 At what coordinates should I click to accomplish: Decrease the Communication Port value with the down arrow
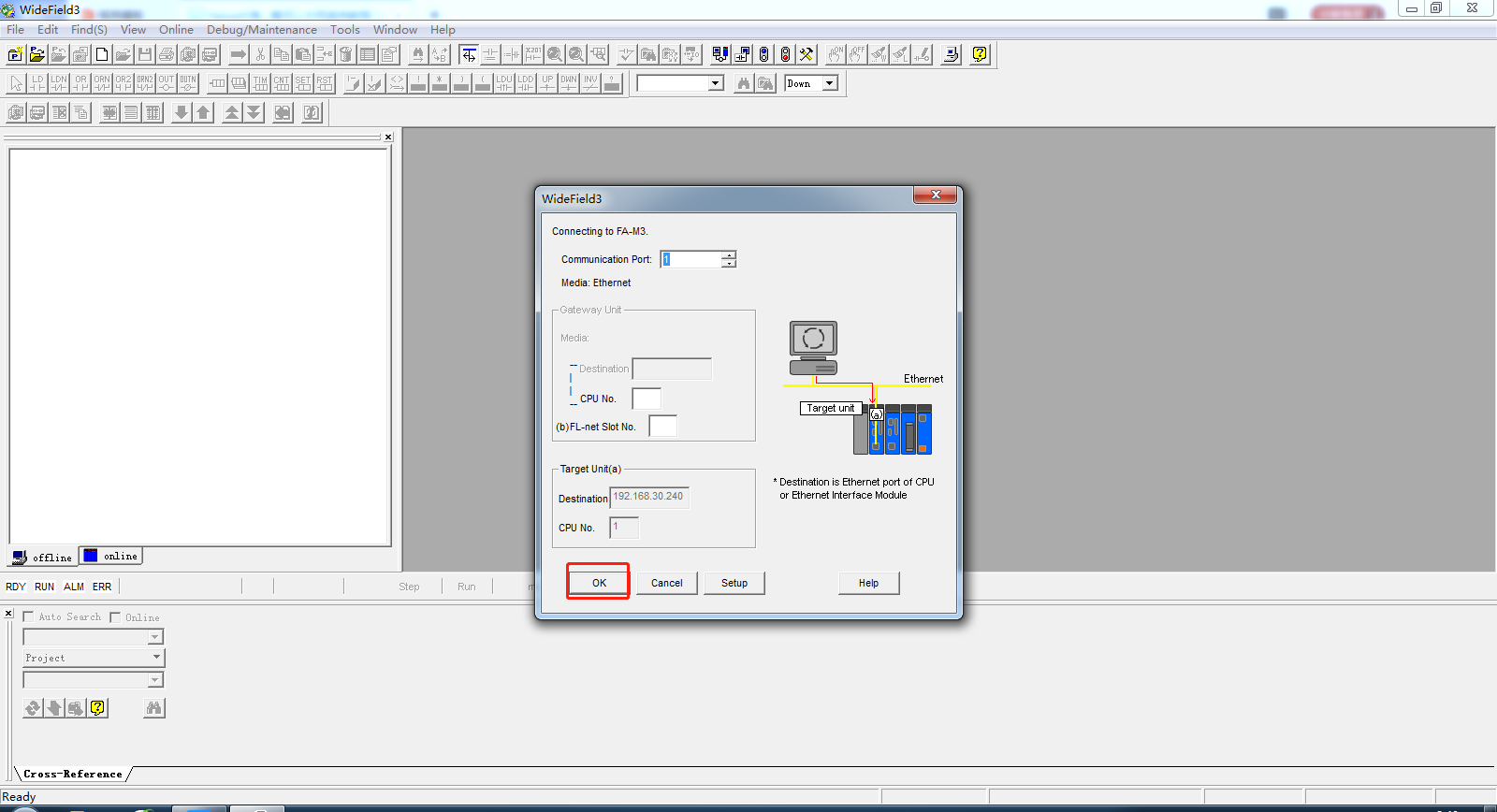[729, 264]
